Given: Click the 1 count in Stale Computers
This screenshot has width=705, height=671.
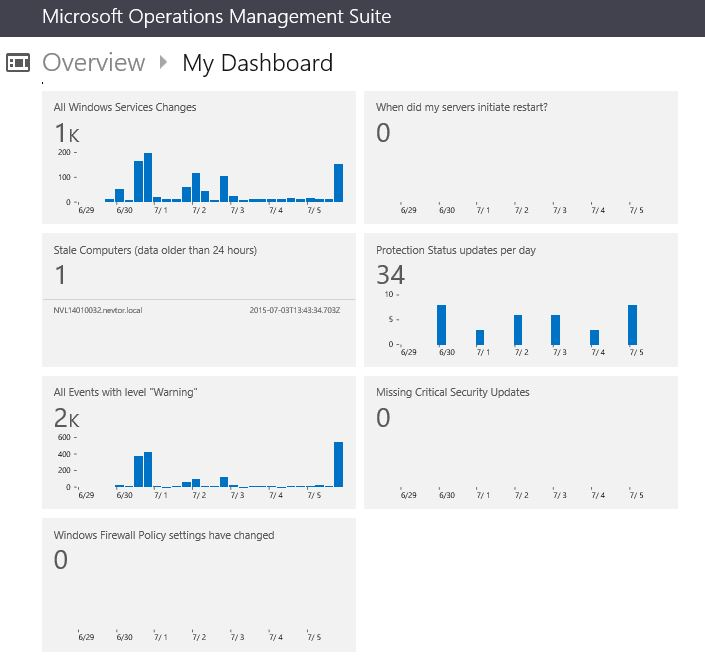Looking at the screenshot, I should (60, 275).
